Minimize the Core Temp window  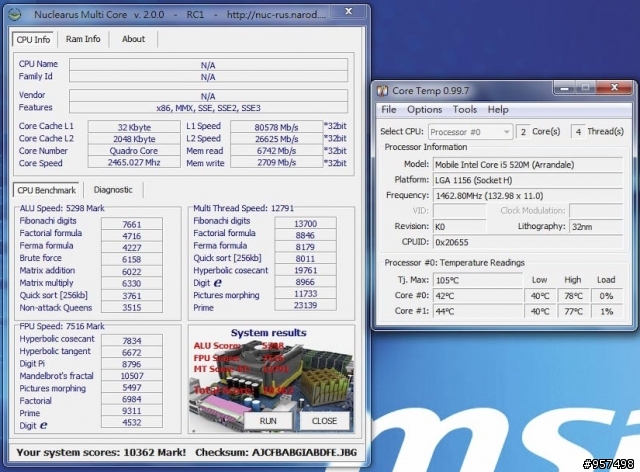tap(564, 87)
